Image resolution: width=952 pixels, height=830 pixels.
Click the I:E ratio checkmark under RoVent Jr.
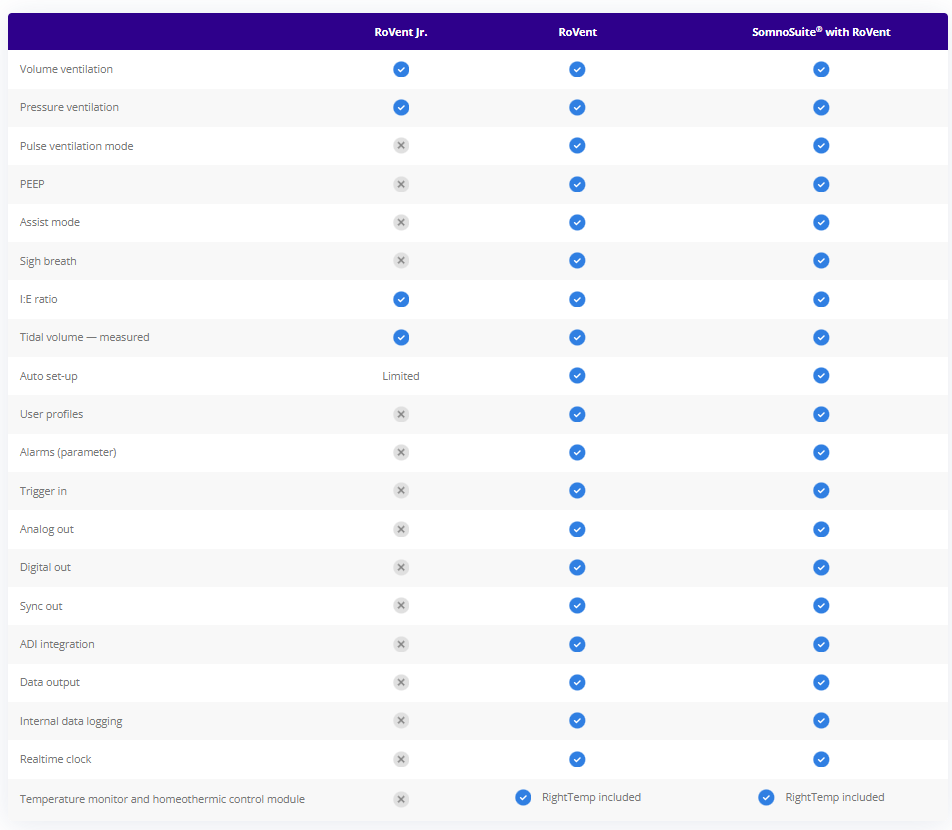point(401,299)
